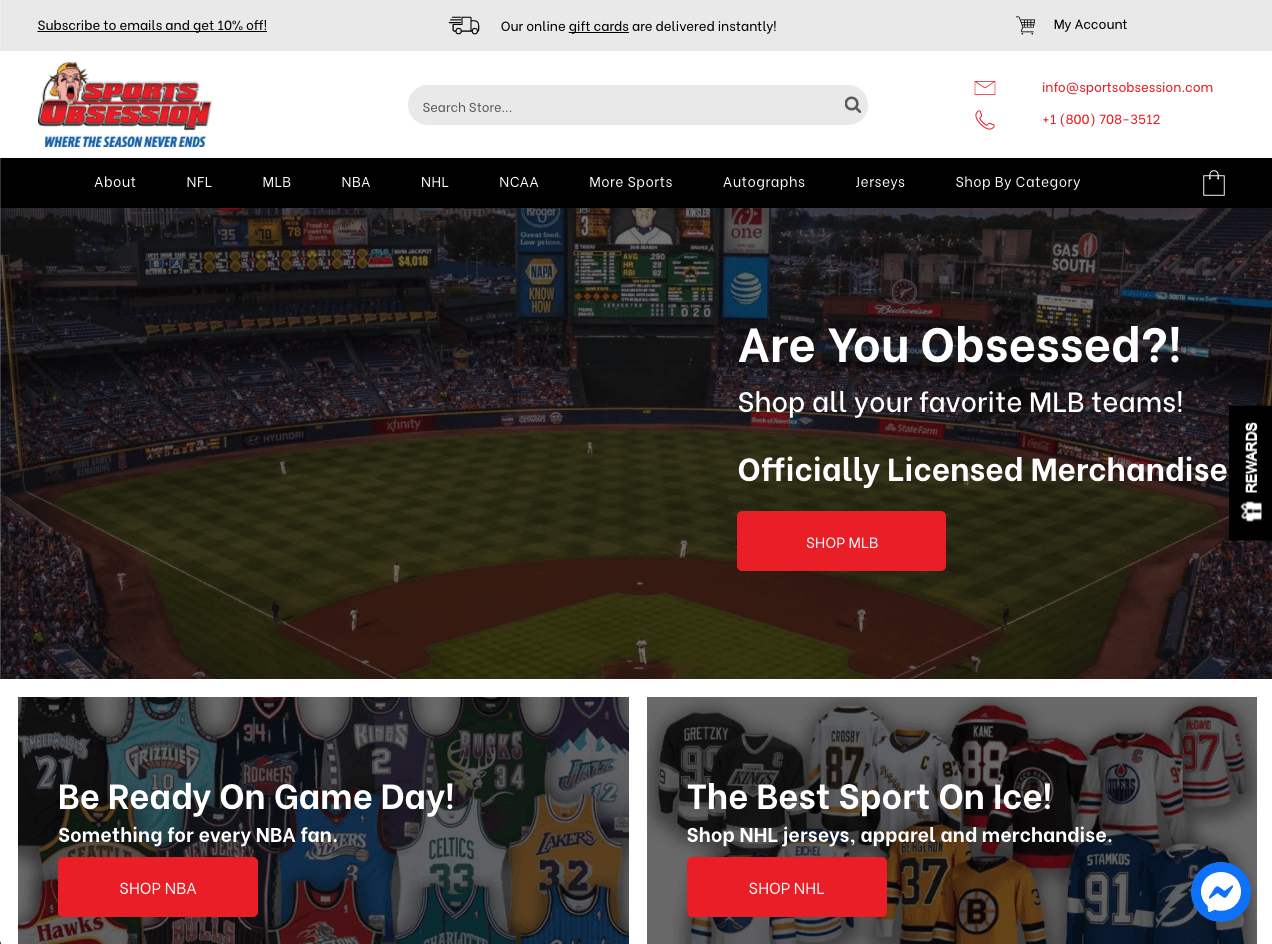The image size is (1272, 944).
Task: Open the More Sports menu
Action: point(631,182)
